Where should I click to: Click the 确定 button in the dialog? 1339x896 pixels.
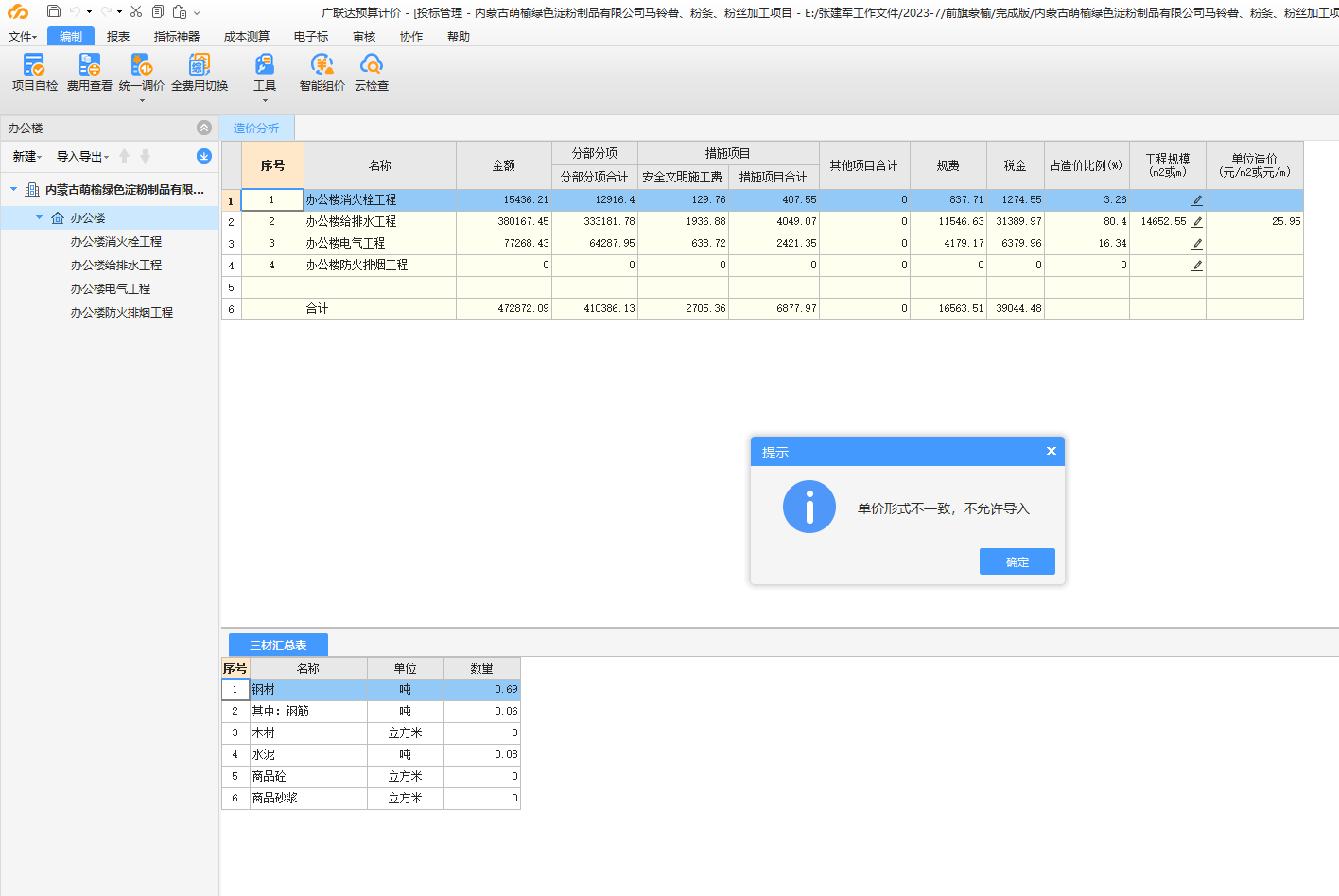1017,561
